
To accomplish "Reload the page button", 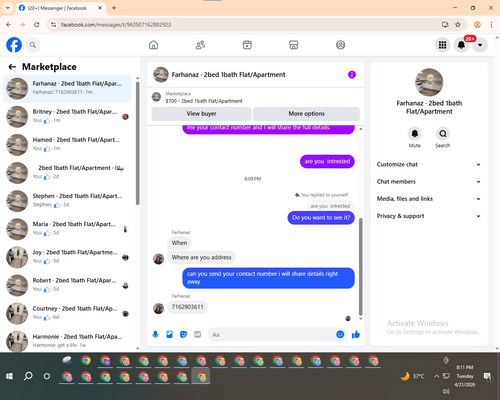I will [37, 25].
